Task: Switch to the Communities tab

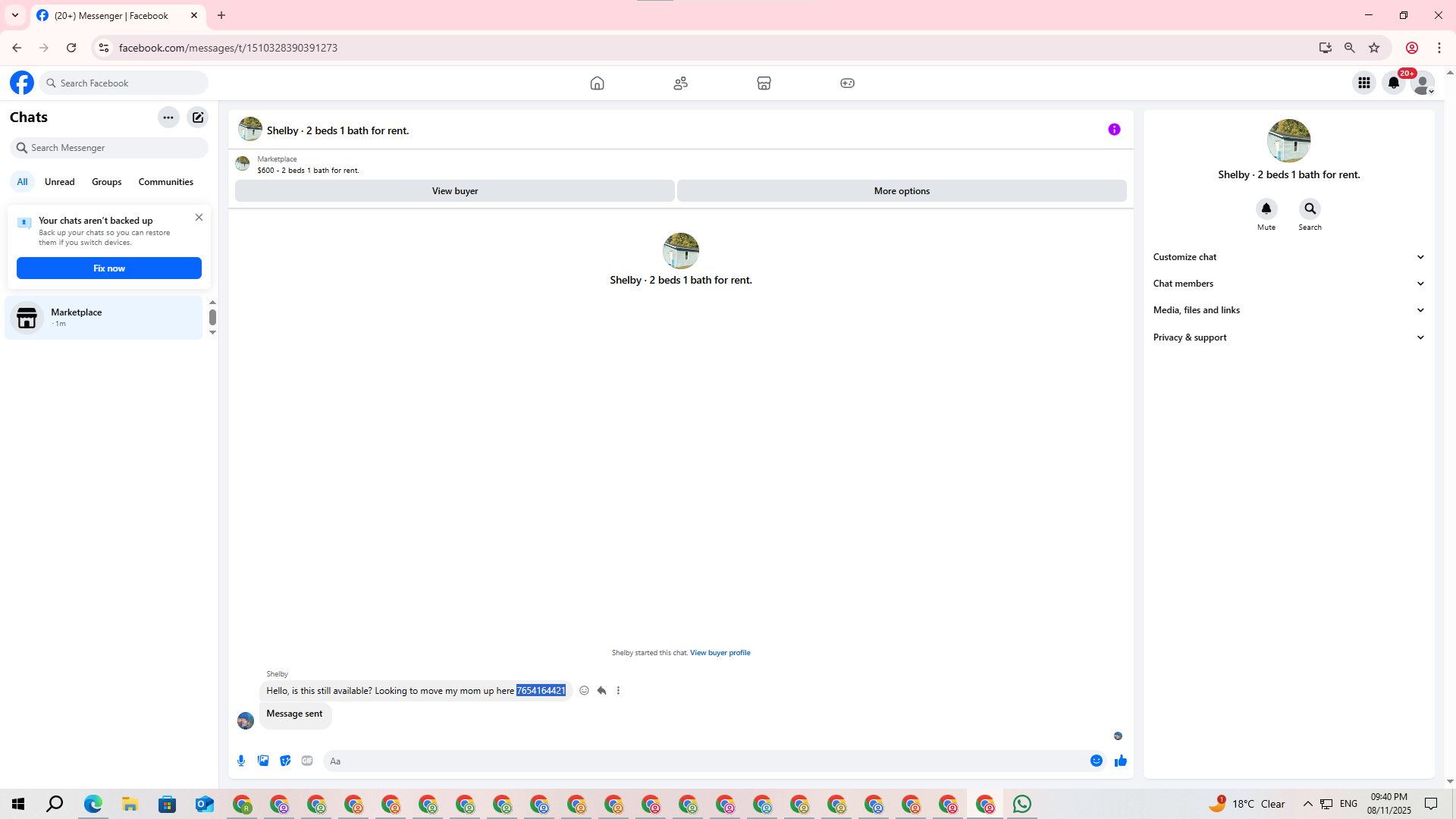Action: [165, 182]
